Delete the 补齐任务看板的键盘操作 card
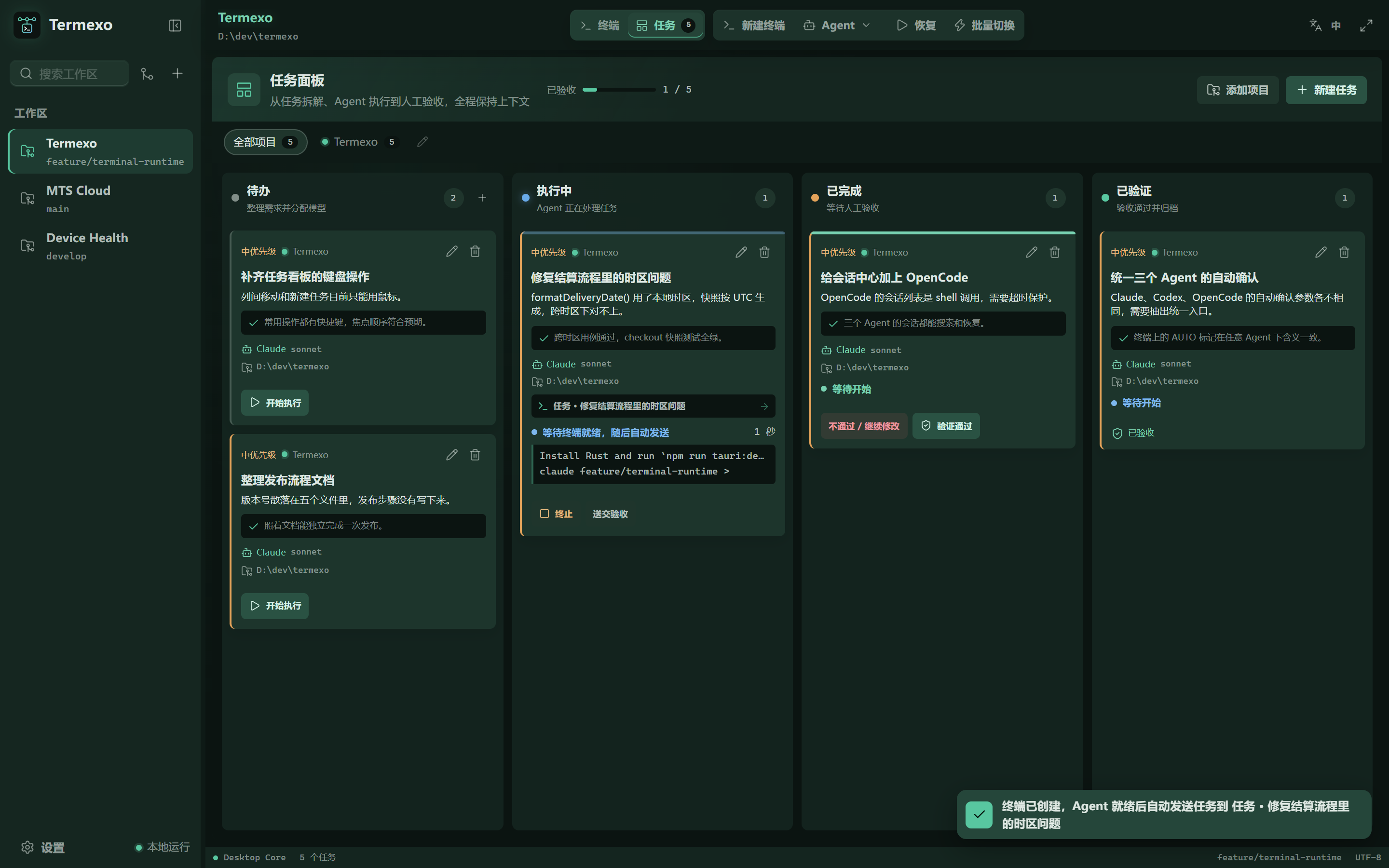This screenshot has width=1389, height=868. tap(475, 251)
